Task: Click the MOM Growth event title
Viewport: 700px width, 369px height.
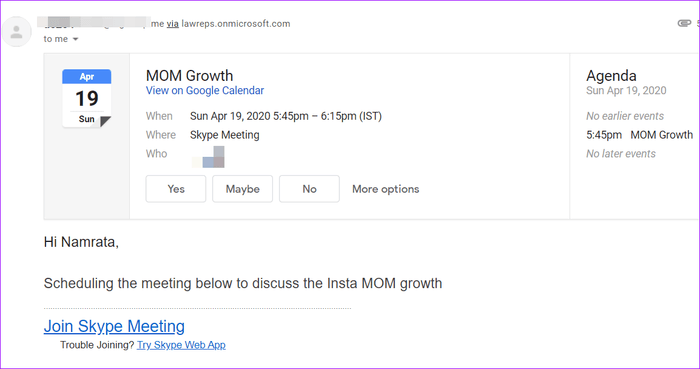Action: [189, 75]
